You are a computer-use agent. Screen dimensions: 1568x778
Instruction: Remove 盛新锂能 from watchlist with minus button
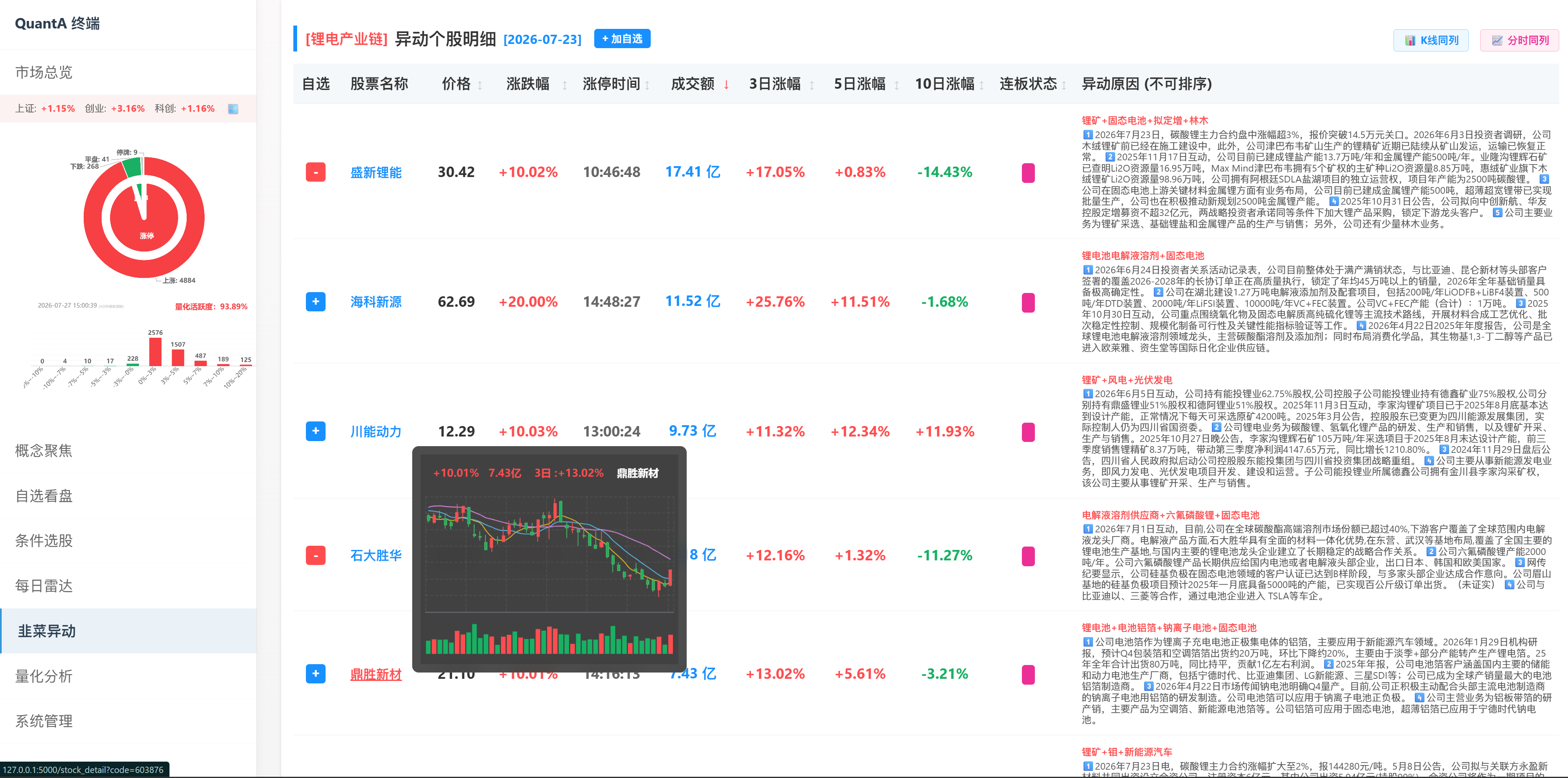coord(315,172)
